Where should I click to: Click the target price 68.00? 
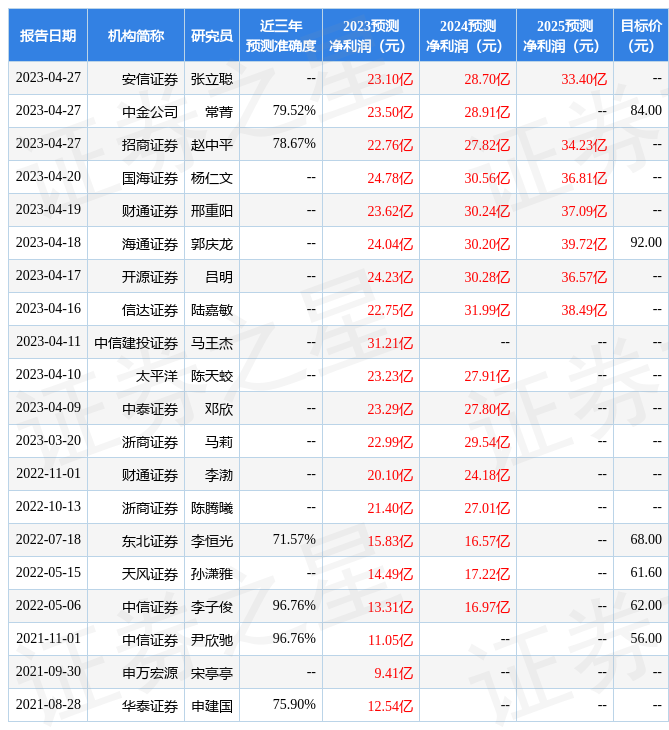(x=646, y=540)
